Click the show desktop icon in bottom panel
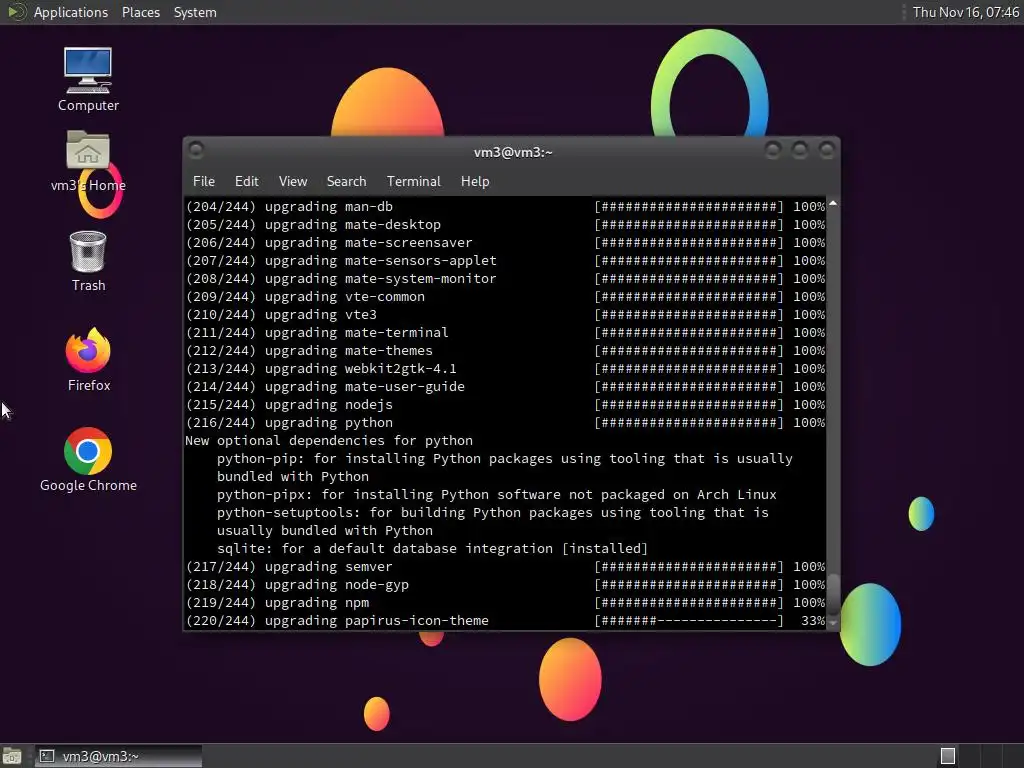 [12, 756]
